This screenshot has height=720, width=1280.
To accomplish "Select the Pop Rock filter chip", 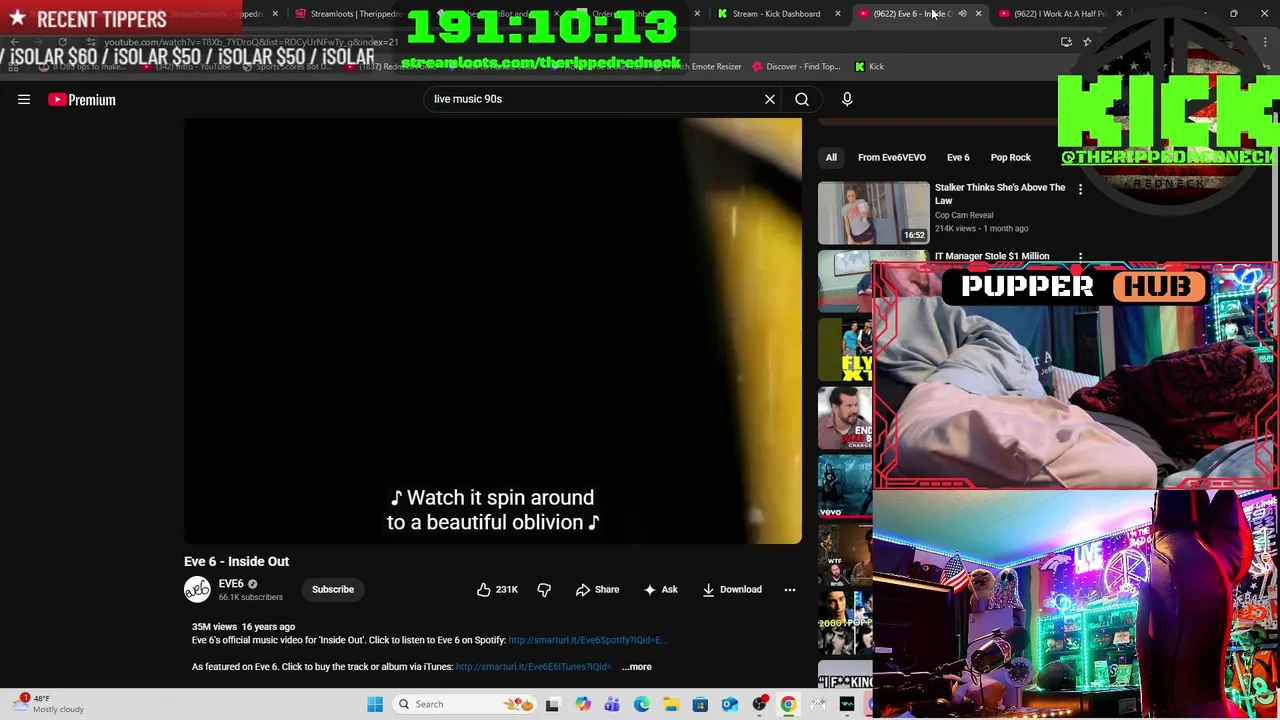I will (1010, 157).
